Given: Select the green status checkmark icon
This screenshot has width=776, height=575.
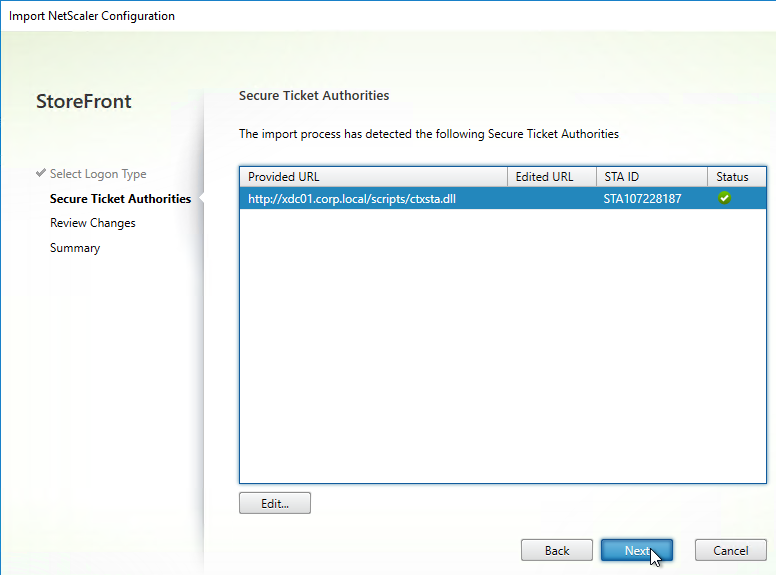Looking at the screenshot, I should (725, 198).
